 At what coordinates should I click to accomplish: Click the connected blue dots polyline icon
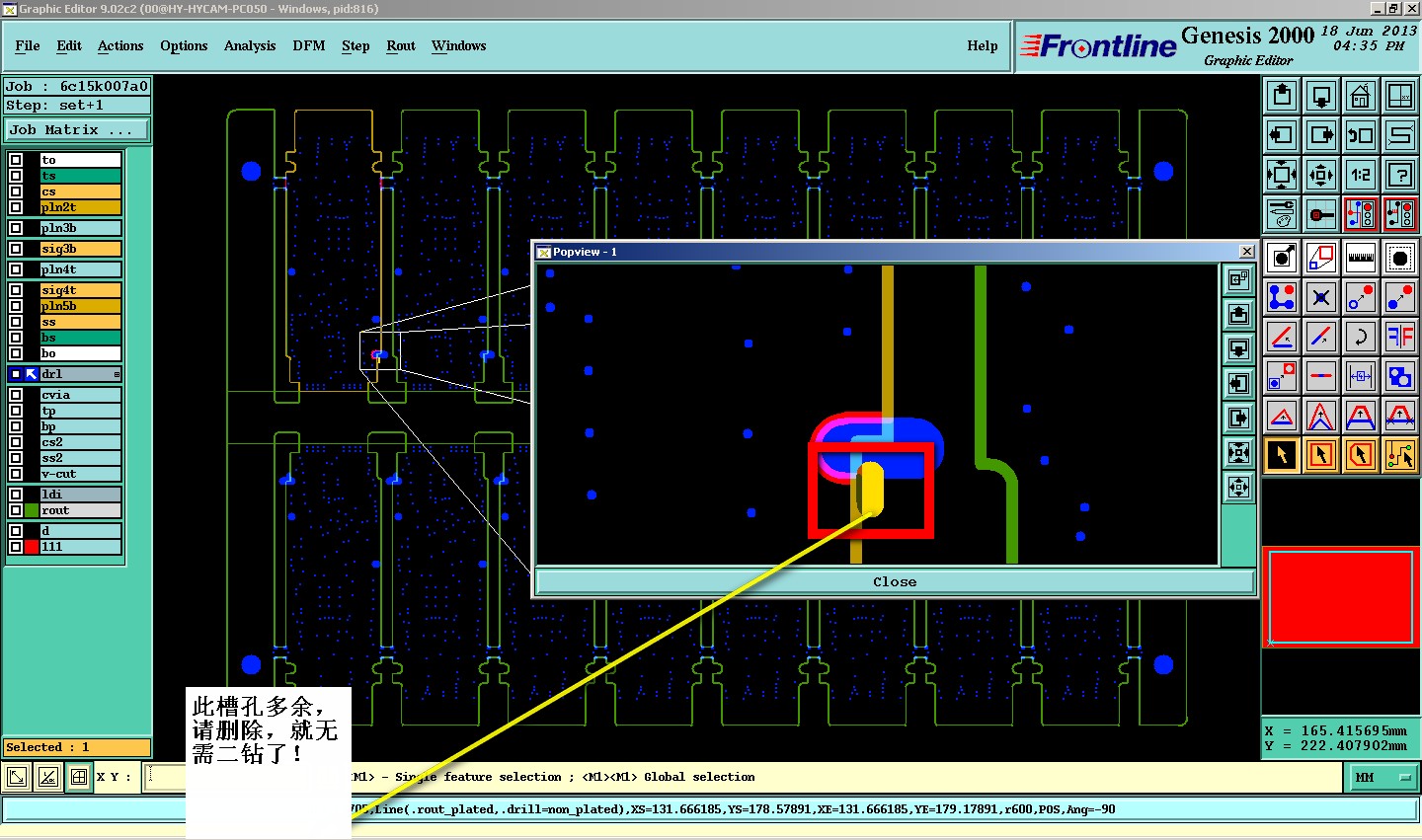(x=1282, y=297)
